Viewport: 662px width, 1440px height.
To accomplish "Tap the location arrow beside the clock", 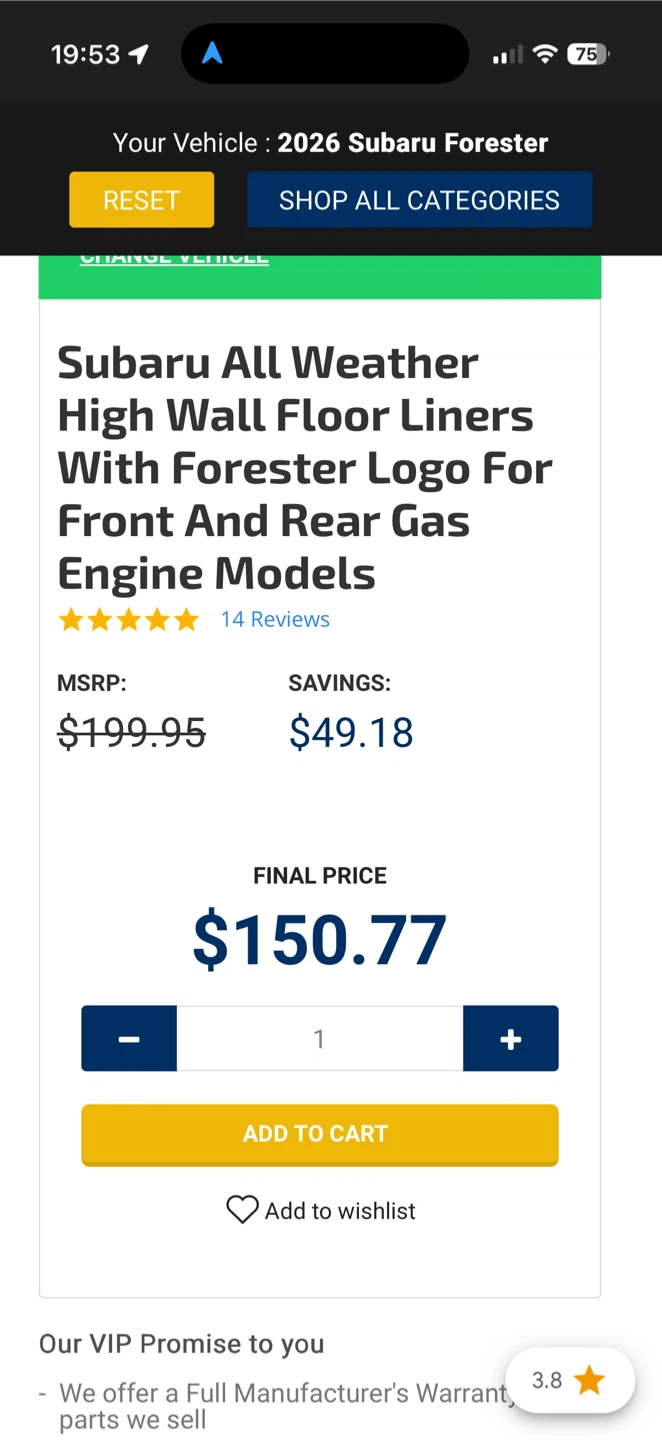I will (x=138, y=54).
